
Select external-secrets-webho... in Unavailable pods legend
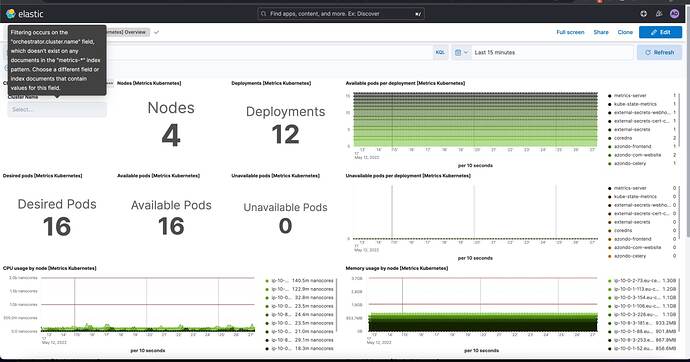click(x=642, y=205)
